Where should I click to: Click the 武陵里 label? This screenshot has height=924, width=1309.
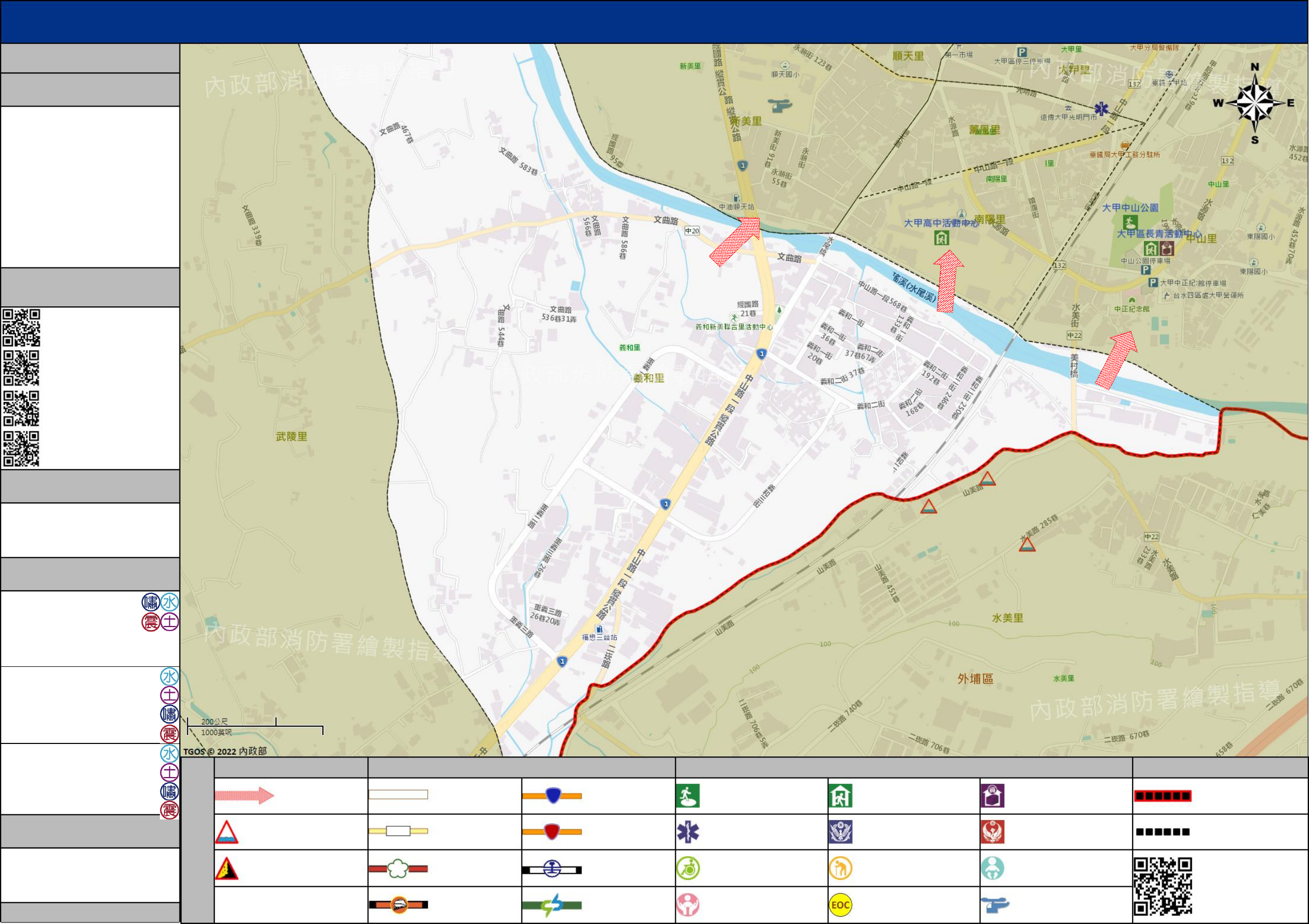pyautogui.click(x=291, y=437)
